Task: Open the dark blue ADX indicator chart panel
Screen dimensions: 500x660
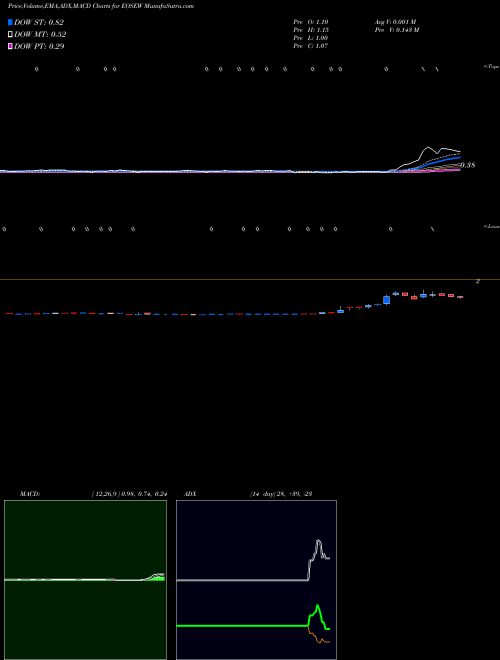Action: point(256,580)
